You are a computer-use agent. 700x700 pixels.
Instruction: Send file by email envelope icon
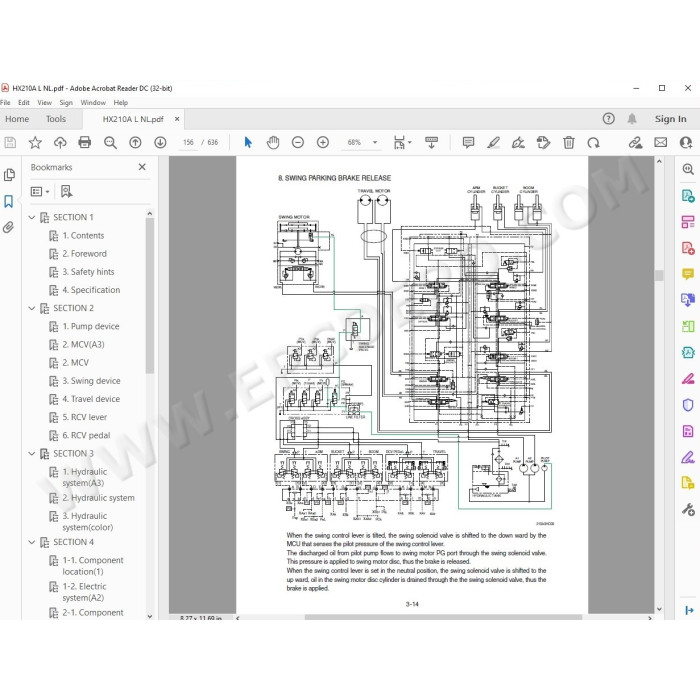point(661,142)
